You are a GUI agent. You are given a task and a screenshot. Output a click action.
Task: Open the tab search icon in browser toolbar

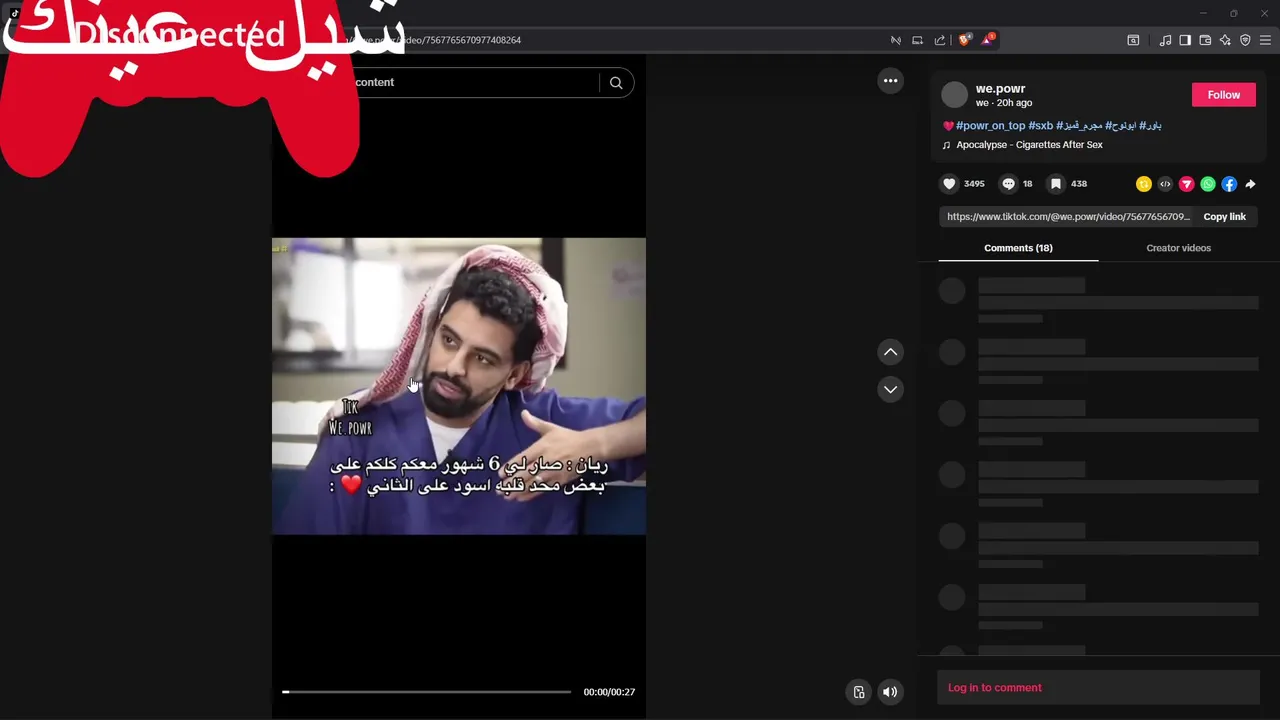click(x=1133, y=40)
